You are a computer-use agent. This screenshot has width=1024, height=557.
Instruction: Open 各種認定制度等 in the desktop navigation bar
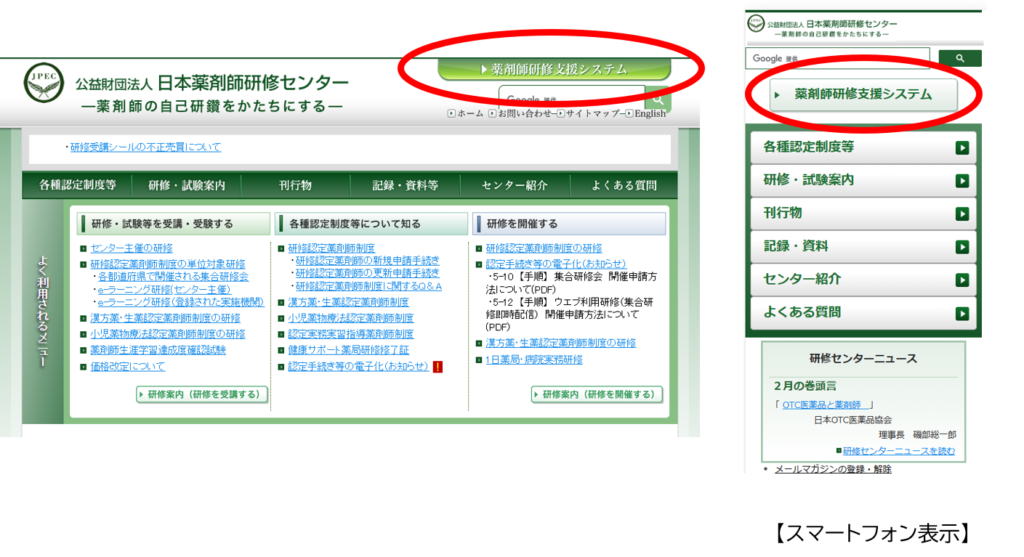coord(77,186)
